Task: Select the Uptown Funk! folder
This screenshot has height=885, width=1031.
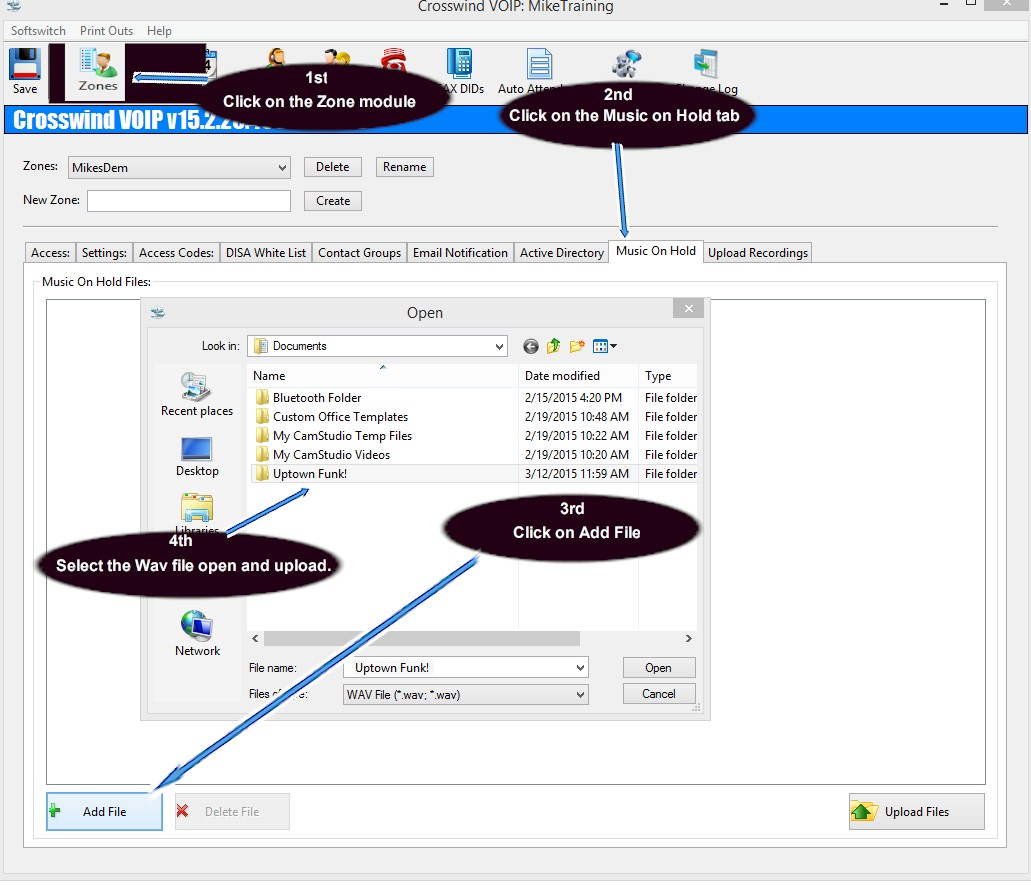Action: click(x=310, y=474)
